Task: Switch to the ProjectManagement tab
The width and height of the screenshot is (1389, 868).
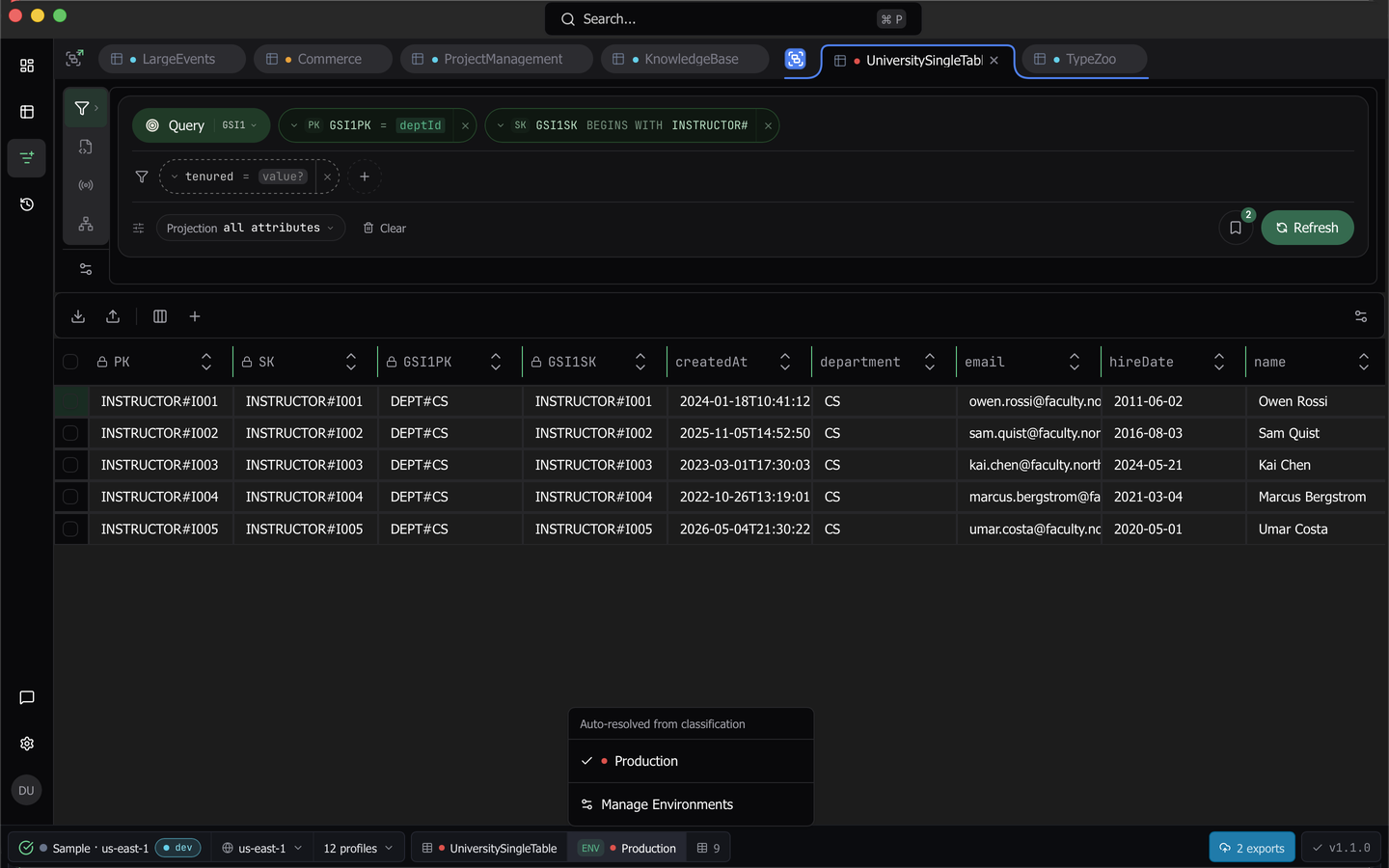Action: 496,59
